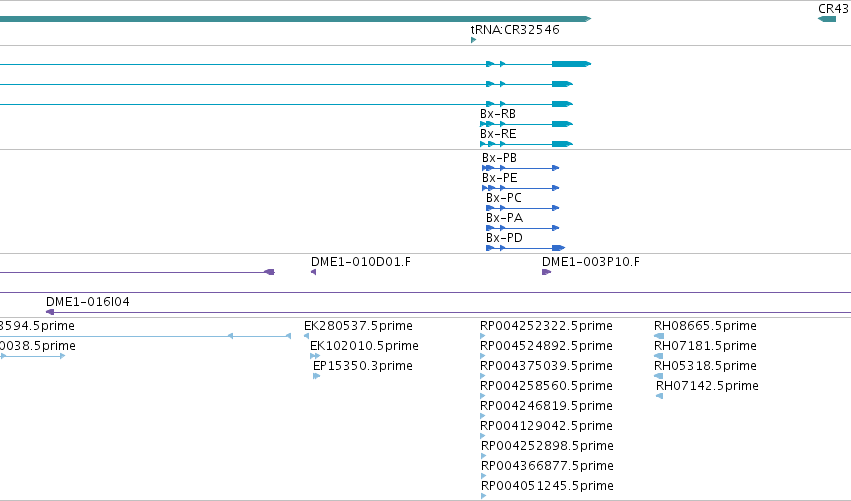Click the RP004252898.5prime EST label
The height and width of the screenshot is (501, 851).
pyautogui.click(x=548, y=446)
